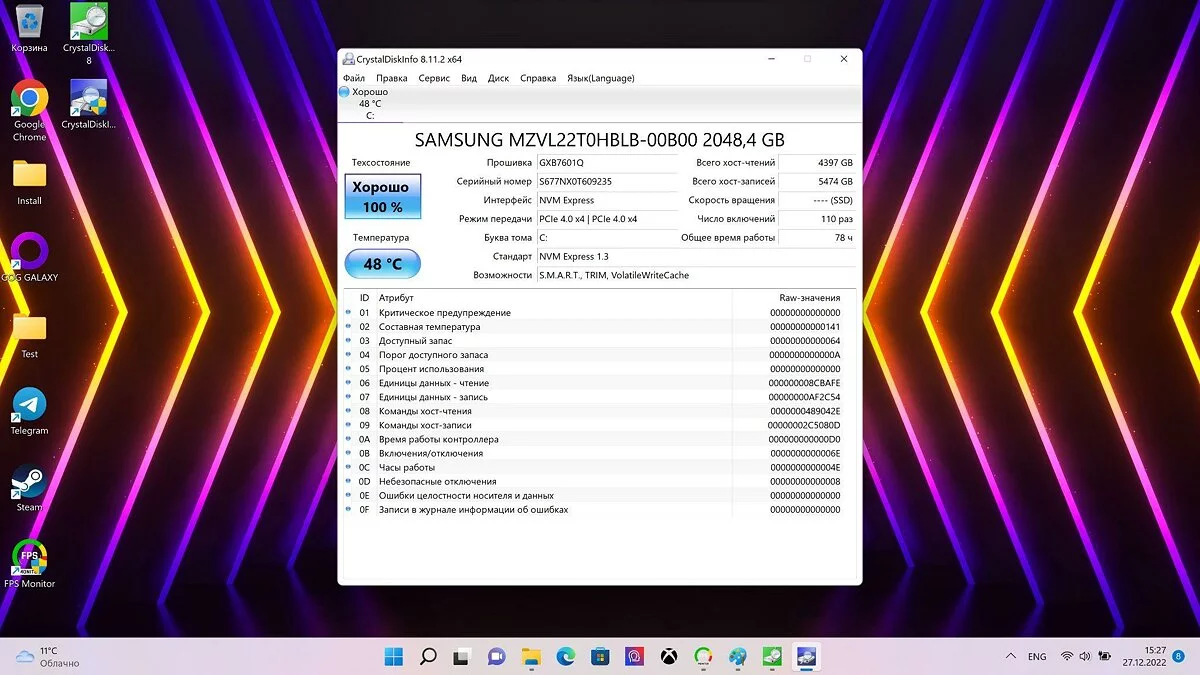
Task: Click the Xbox icon in the taskbar
Action: pos(668,656)
